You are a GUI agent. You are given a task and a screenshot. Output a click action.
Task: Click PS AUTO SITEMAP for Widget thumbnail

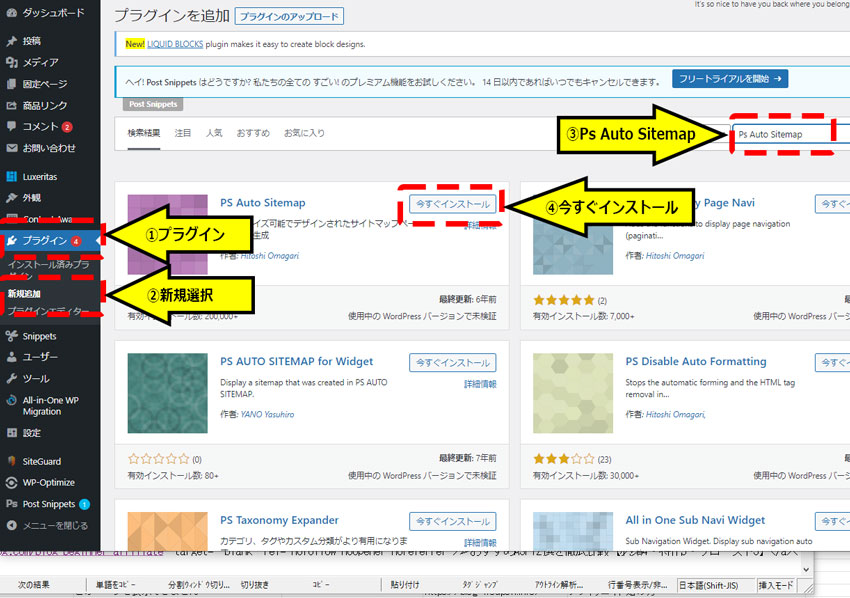click(168, 393)
